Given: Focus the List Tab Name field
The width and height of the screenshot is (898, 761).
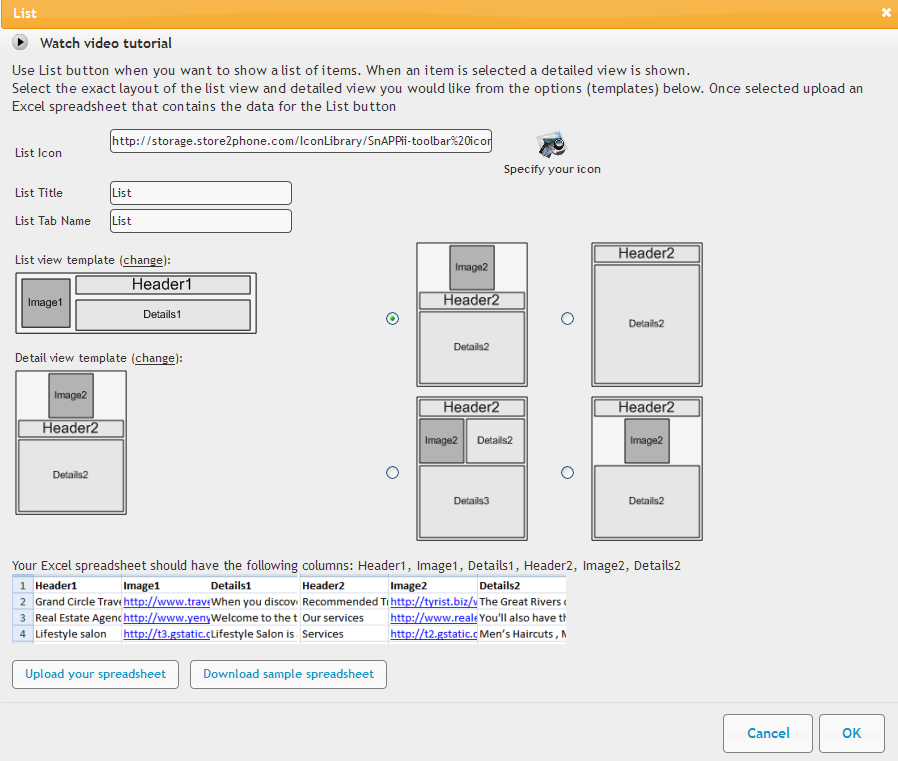Looking at the screenshot, I should 201,221.
